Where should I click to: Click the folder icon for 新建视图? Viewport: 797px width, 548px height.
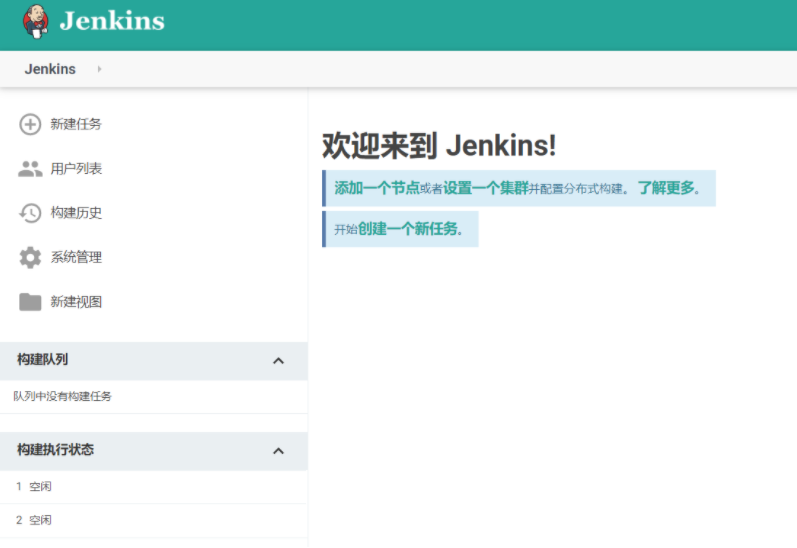(x=30, y=302)
